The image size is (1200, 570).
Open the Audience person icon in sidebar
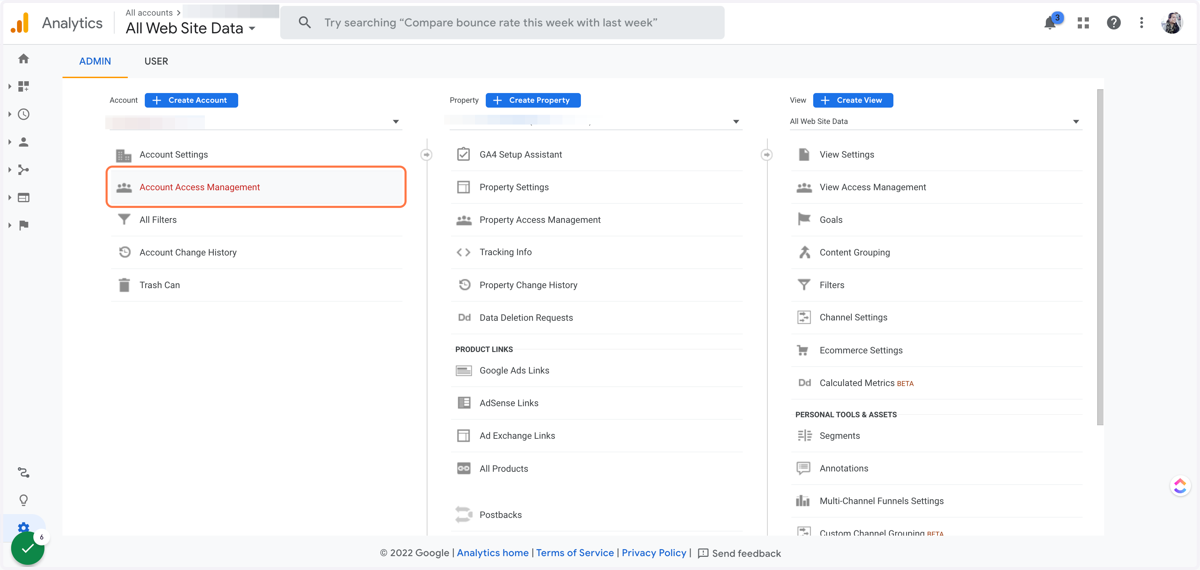24,142
